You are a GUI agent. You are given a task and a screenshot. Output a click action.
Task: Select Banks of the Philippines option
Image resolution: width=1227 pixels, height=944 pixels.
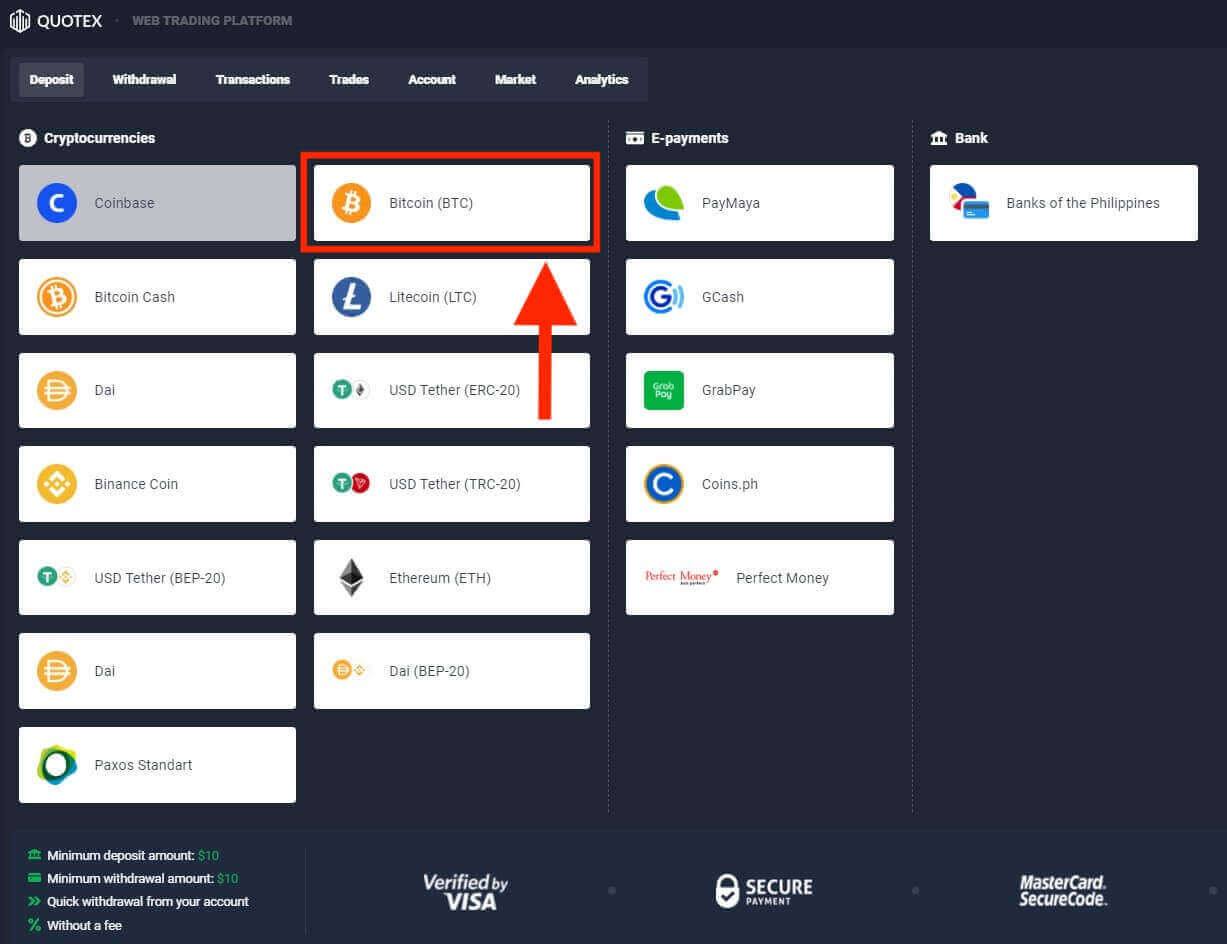pyautogui.click(x=1063, y=203)
